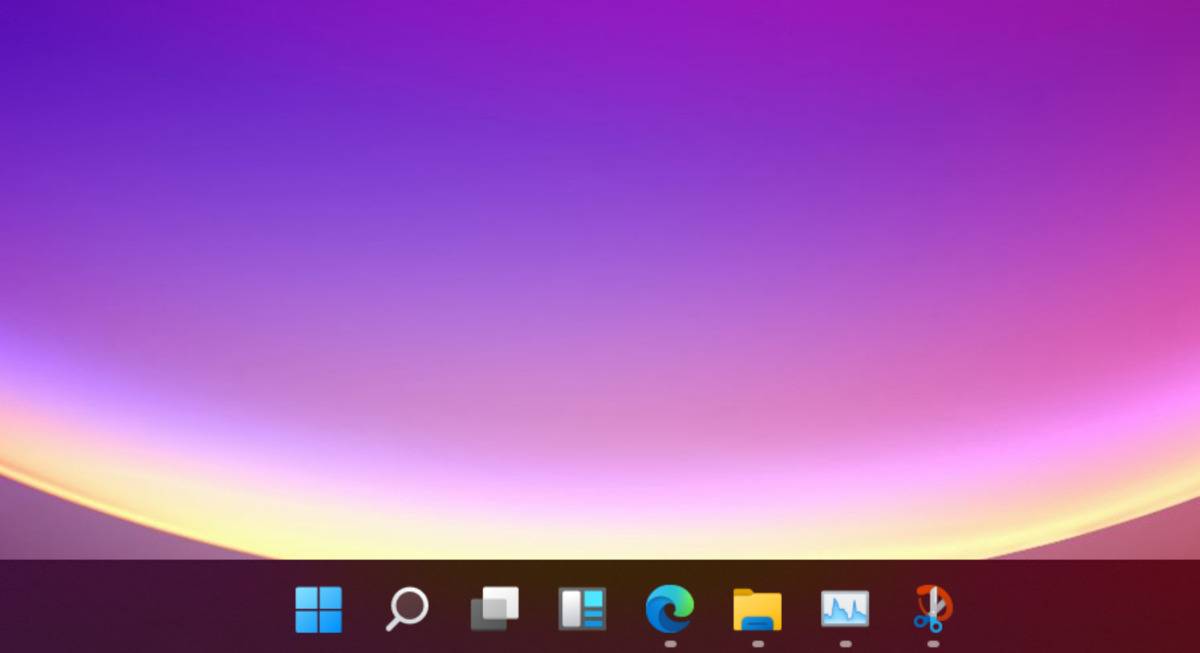The image size is (1200, 653).
Task: Click the blue Windows logo
Action: pos(319,607)
